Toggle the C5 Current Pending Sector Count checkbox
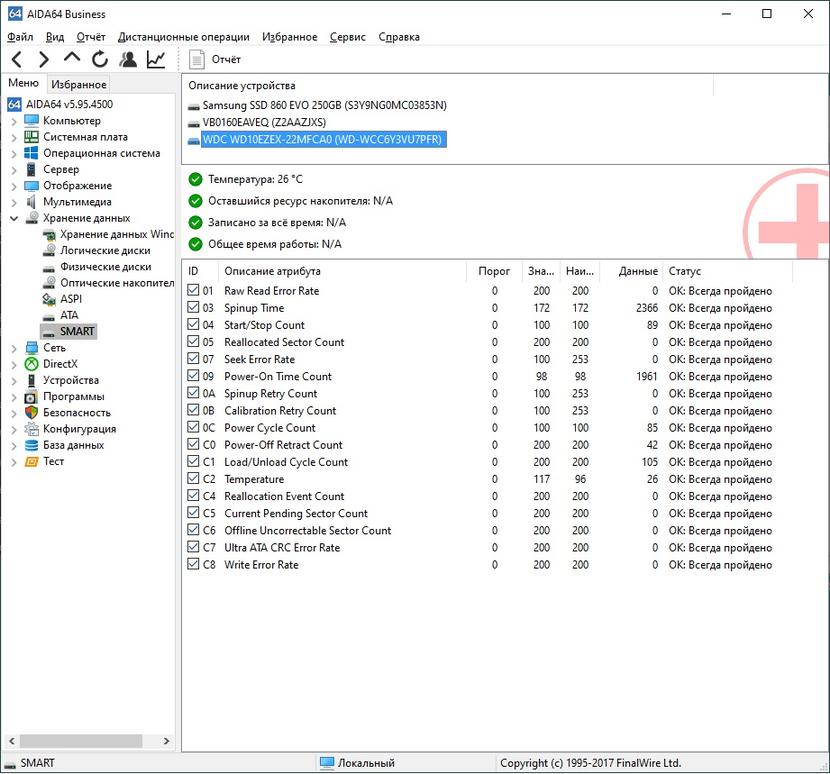 (193, 512)
